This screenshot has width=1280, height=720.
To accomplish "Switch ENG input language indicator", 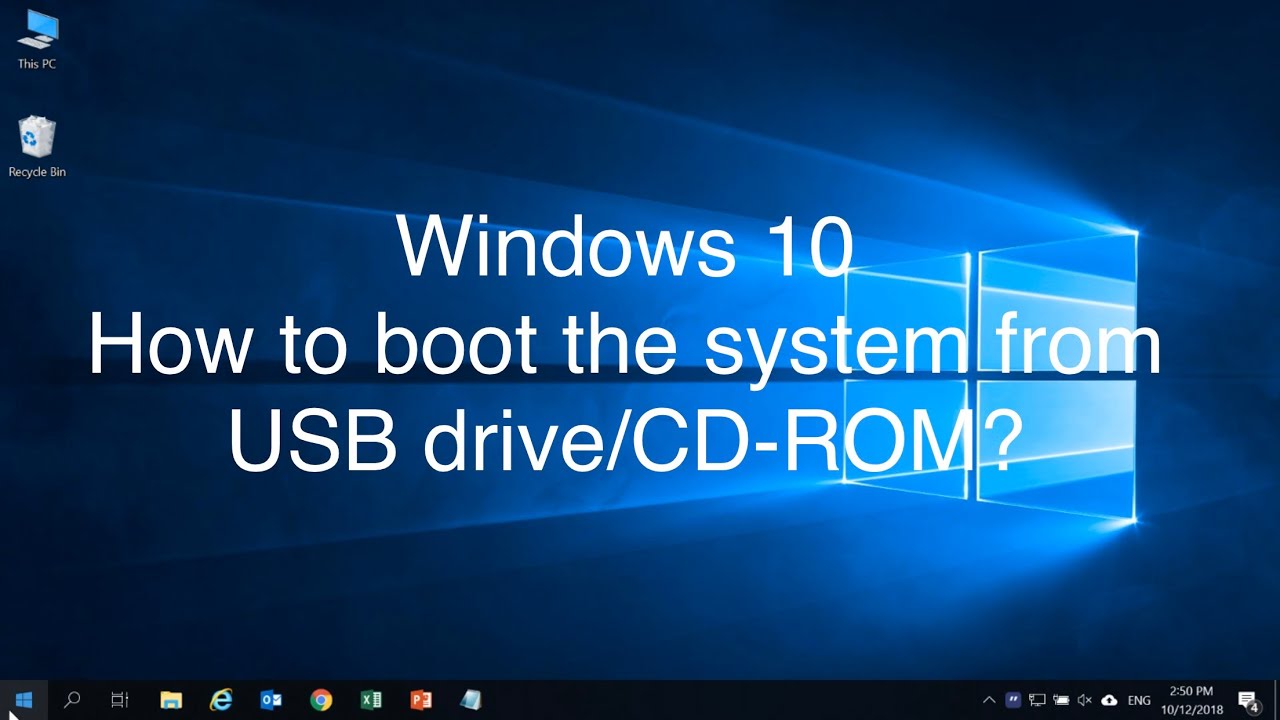I will pyautogui.click(x=1140, y=701).
